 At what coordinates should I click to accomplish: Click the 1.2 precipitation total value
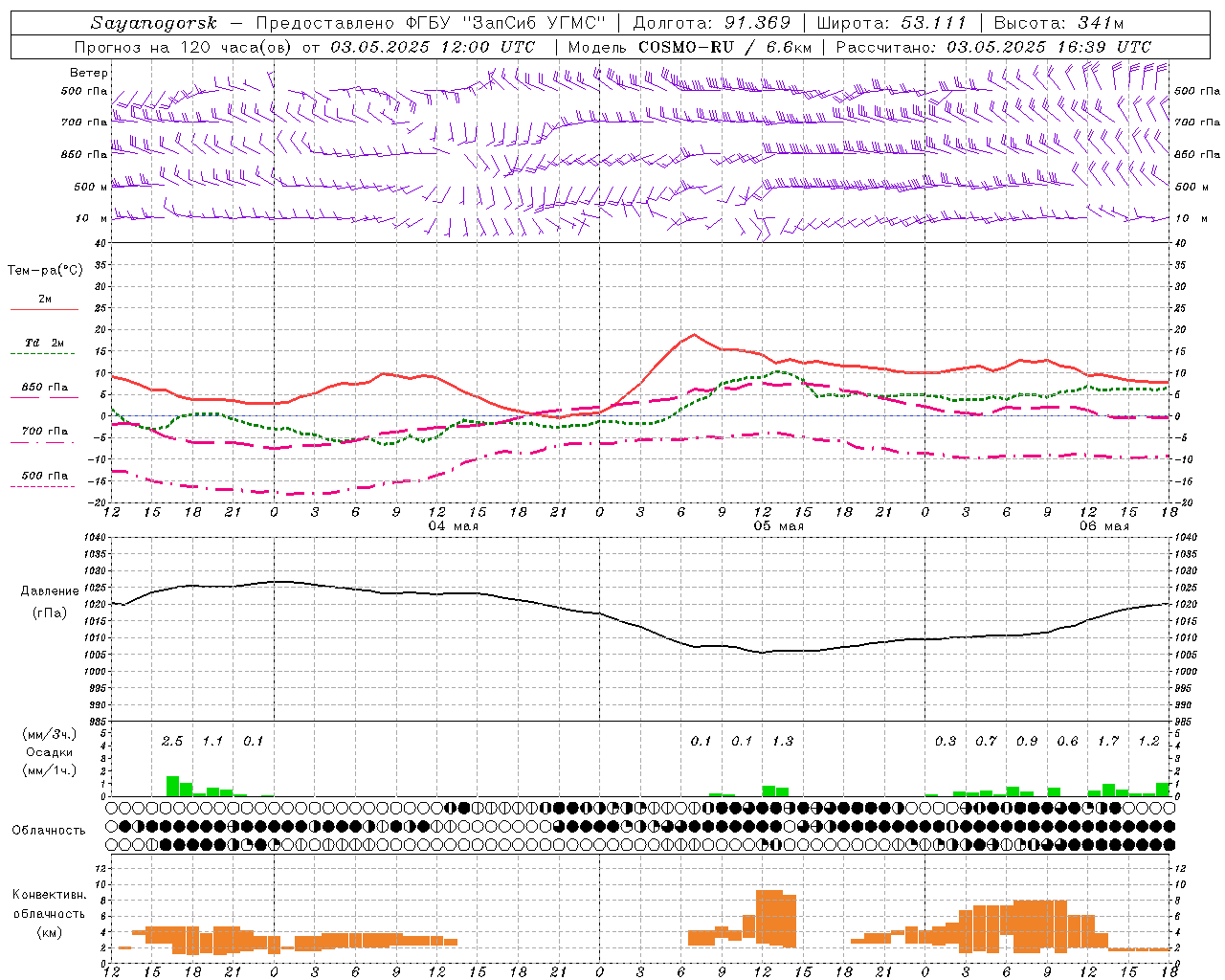tap(1148, 741)
